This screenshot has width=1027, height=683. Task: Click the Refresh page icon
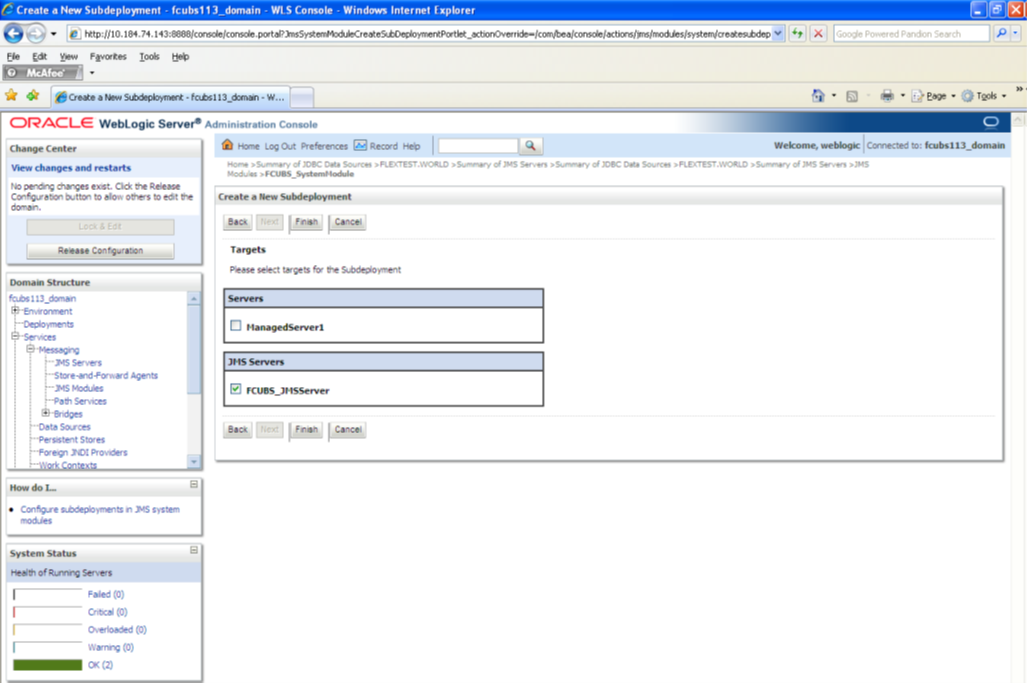point(797,33)
